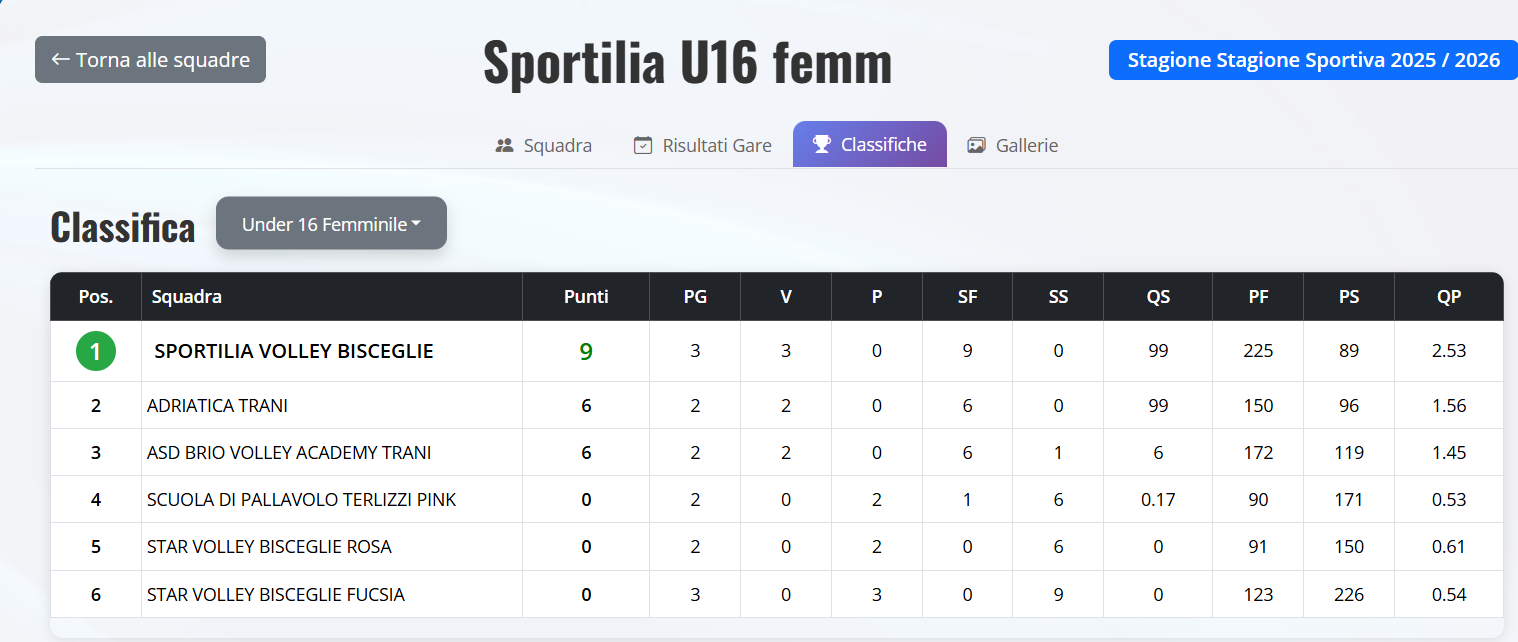The width and height of the screenshot is (1518, 642).
Task: Click the calendar icon on Risultati Gare
Action: point(643,145)
